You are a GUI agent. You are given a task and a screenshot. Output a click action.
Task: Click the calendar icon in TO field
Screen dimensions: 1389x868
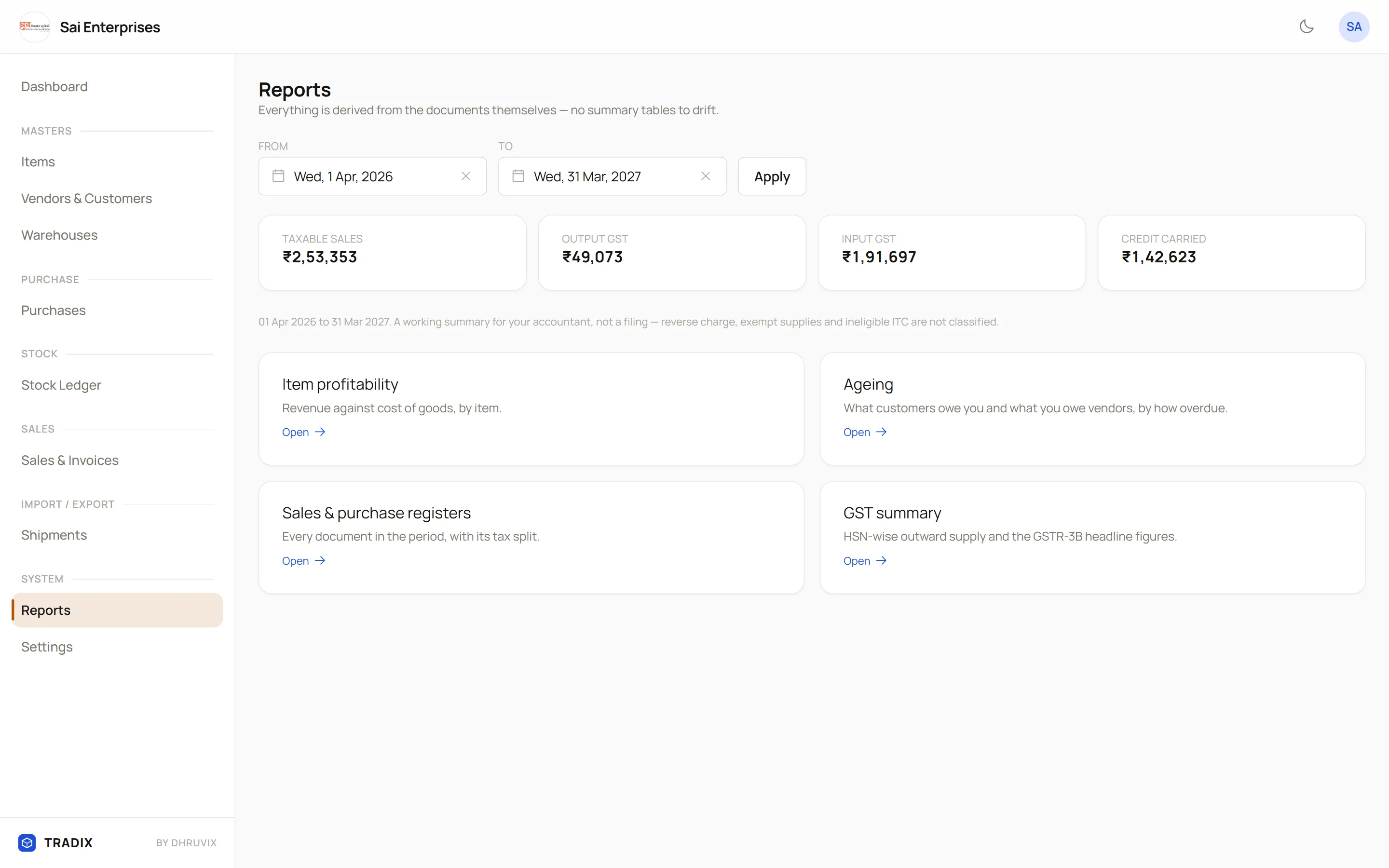[x=518, y=176]
